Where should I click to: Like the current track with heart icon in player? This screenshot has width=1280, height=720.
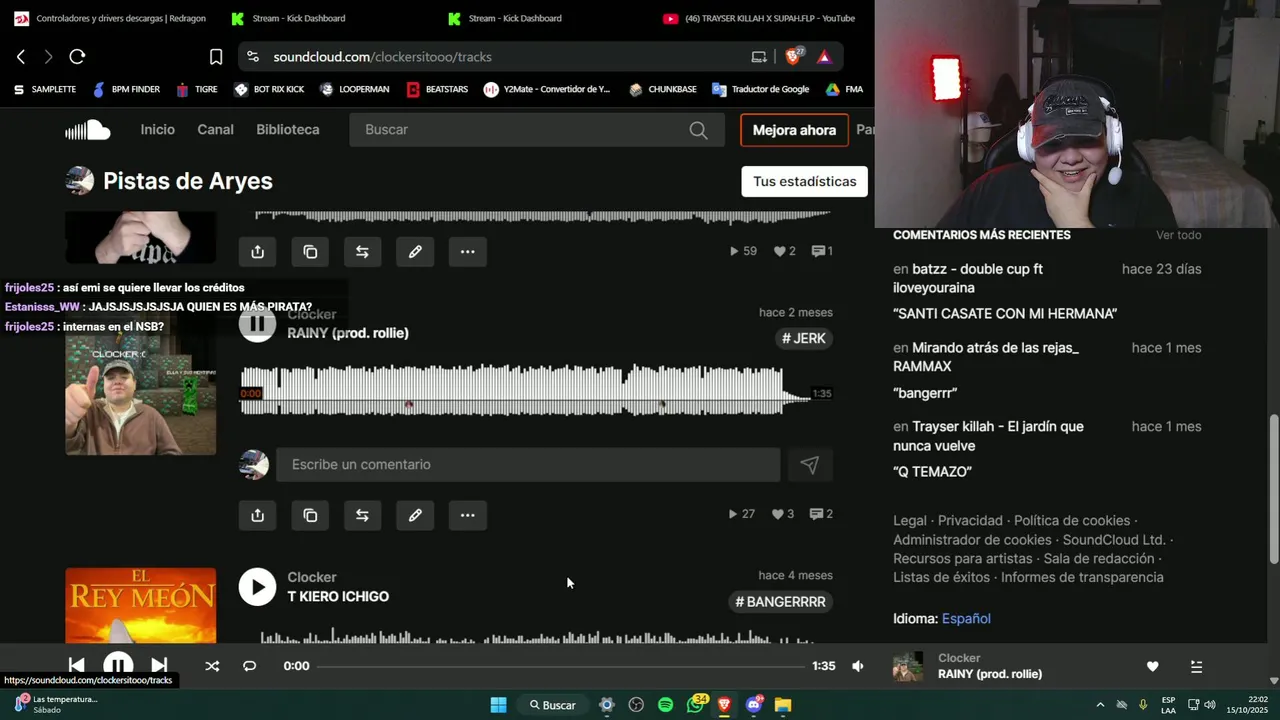pyautogui.click(x=1152, y=667)
